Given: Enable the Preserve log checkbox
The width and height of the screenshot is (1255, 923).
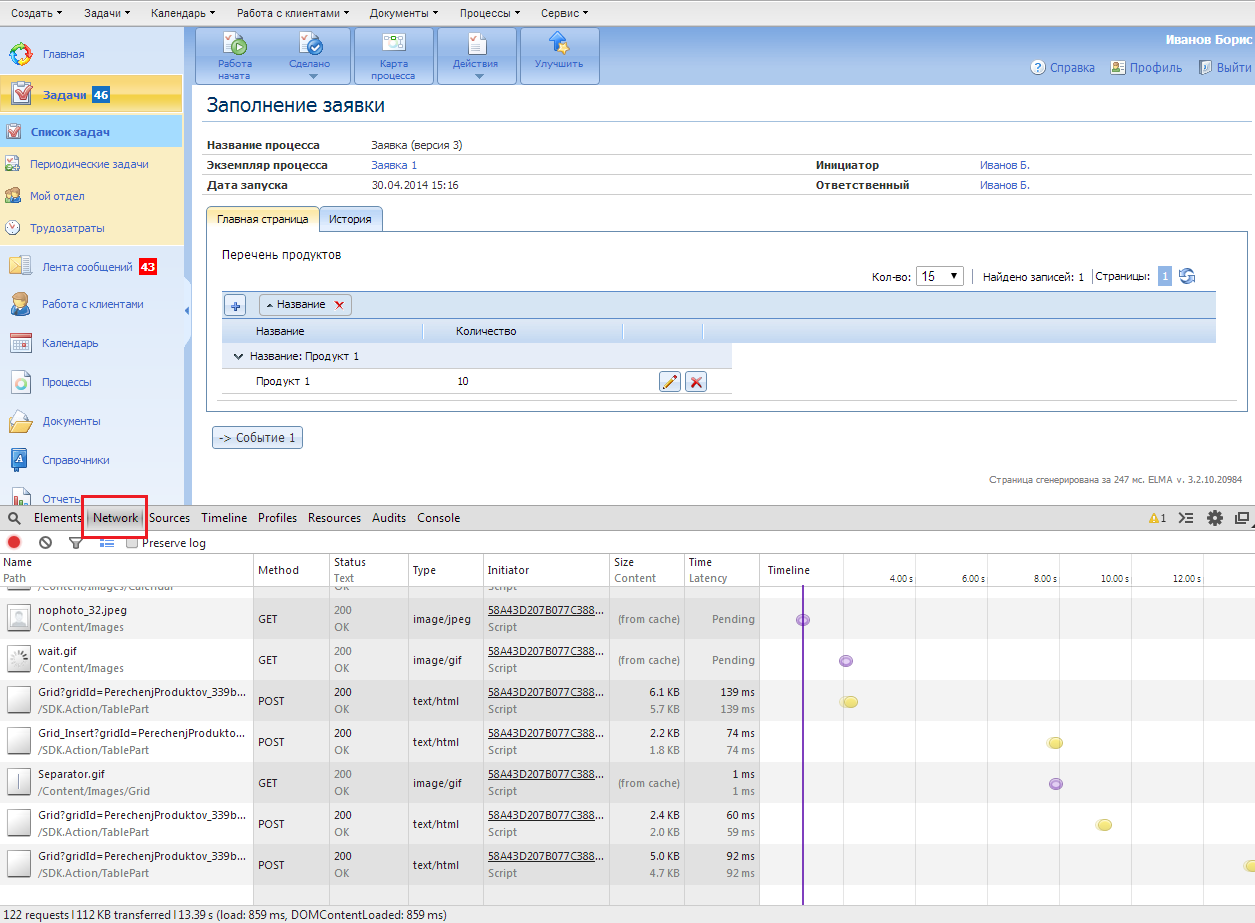Looking at the screenshot, I should (132, 543).
